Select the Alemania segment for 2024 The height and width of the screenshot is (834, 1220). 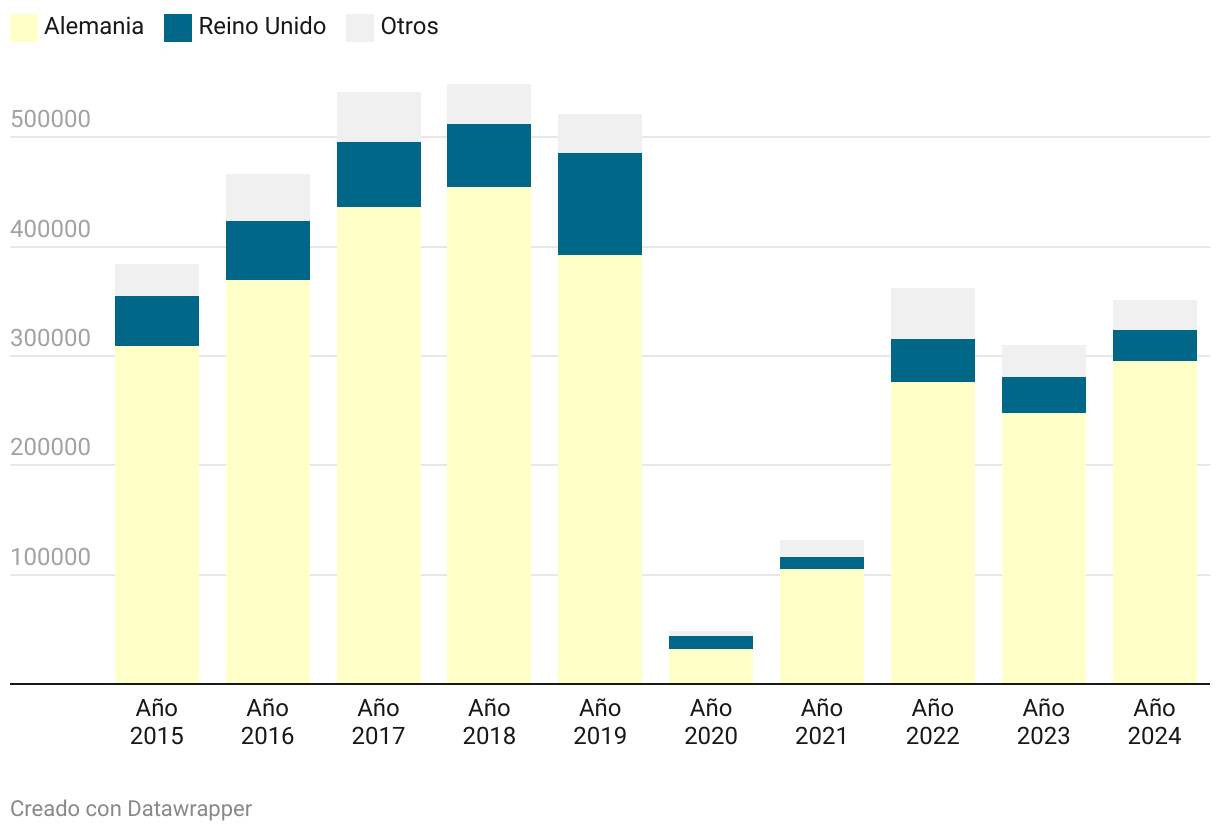click(x=1155, y=522)
